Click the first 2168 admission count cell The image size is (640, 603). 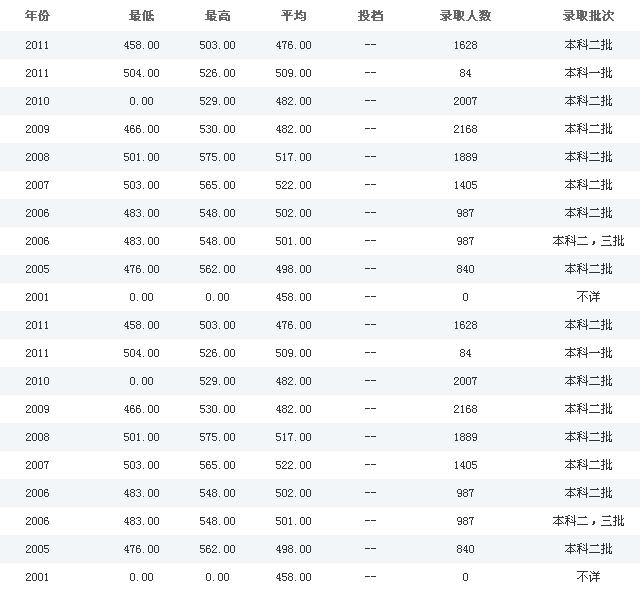(x=465, y=129)
